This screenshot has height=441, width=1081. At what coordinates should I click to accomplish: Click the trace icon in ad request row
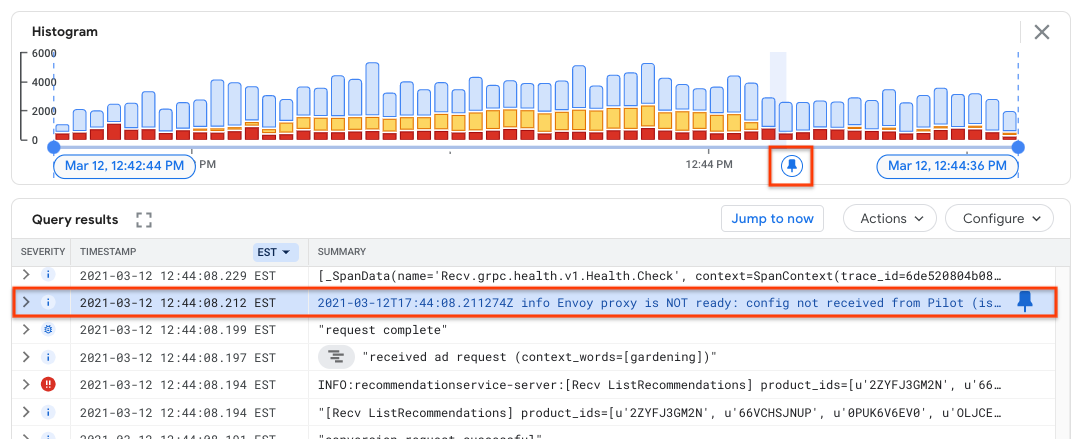click(x=336, y=357)
